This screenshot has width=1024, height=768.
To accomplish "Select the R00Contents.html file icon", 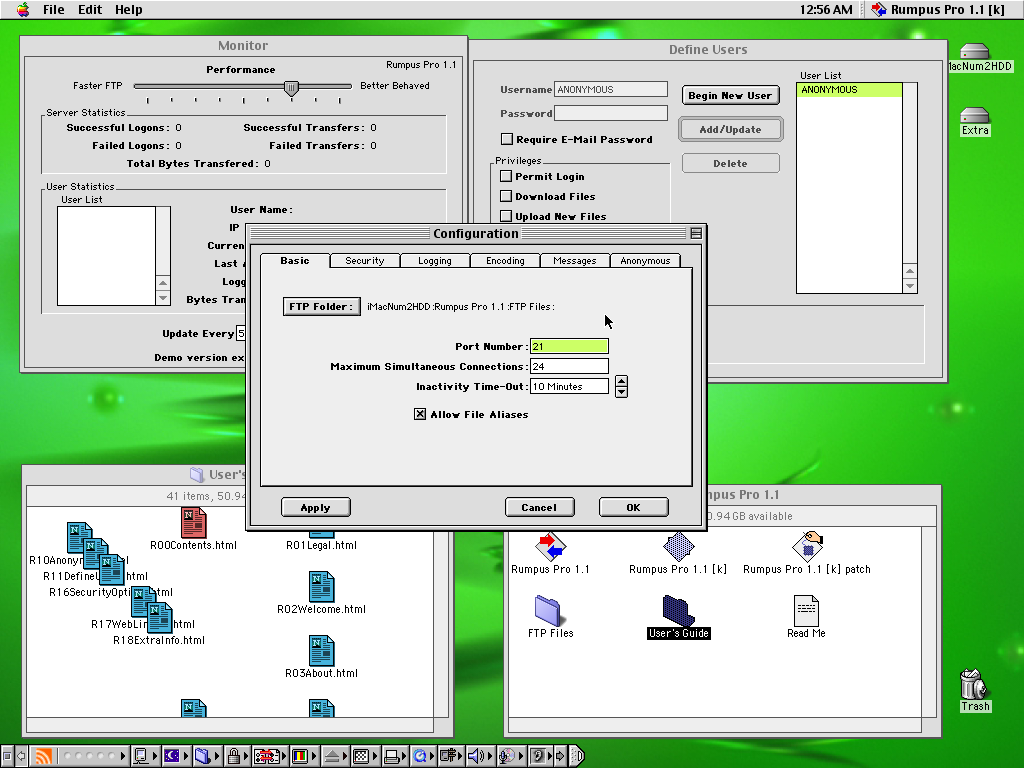I will pyautogui.click(x=193, y=524).
